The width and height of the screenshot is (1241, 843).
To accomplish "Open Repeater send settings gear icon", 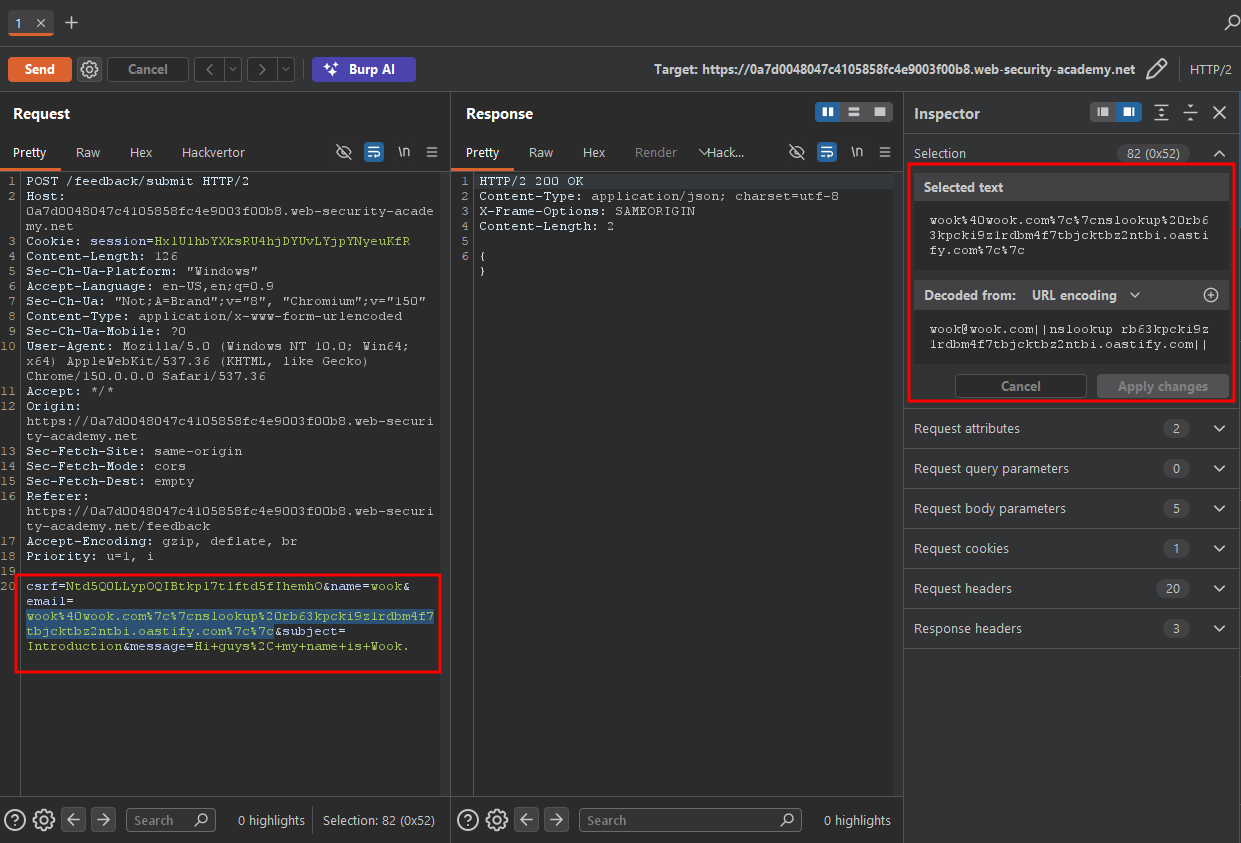I will tap(90, 69).
